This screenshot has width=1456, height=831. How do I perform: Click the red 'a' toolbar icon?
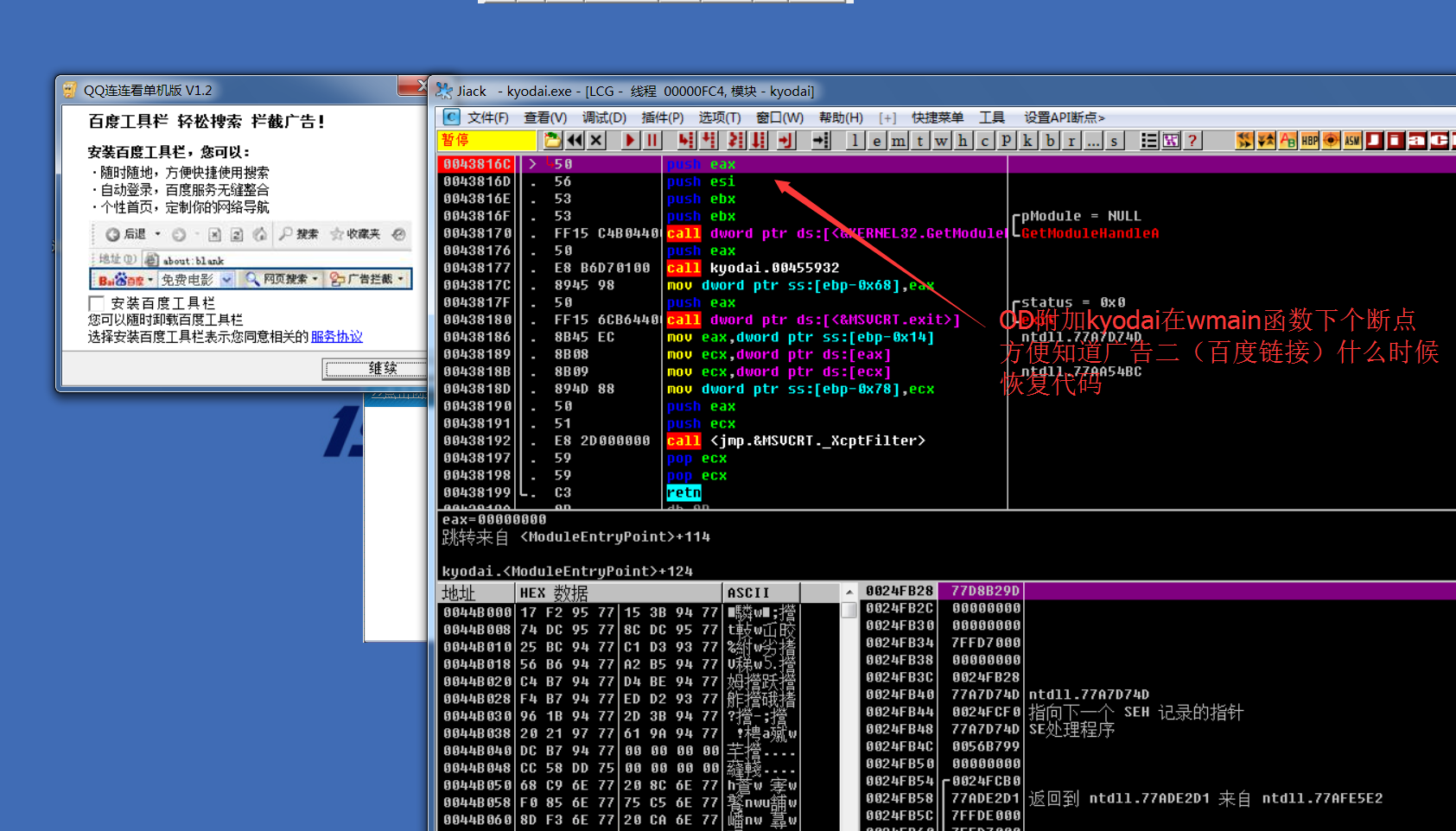[1417, 140]
